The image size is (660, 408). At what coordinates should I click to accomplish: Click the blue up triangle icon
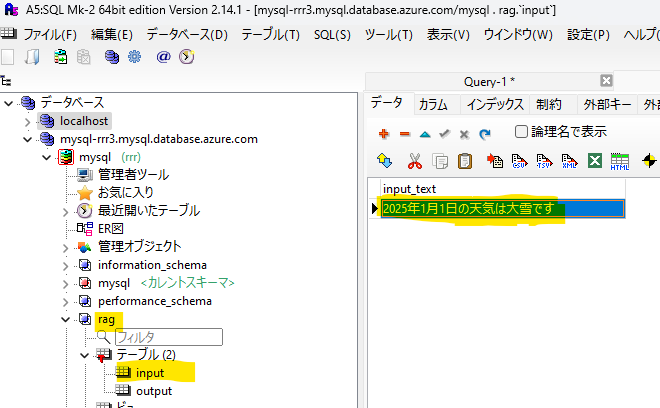(x=425, y=135)
